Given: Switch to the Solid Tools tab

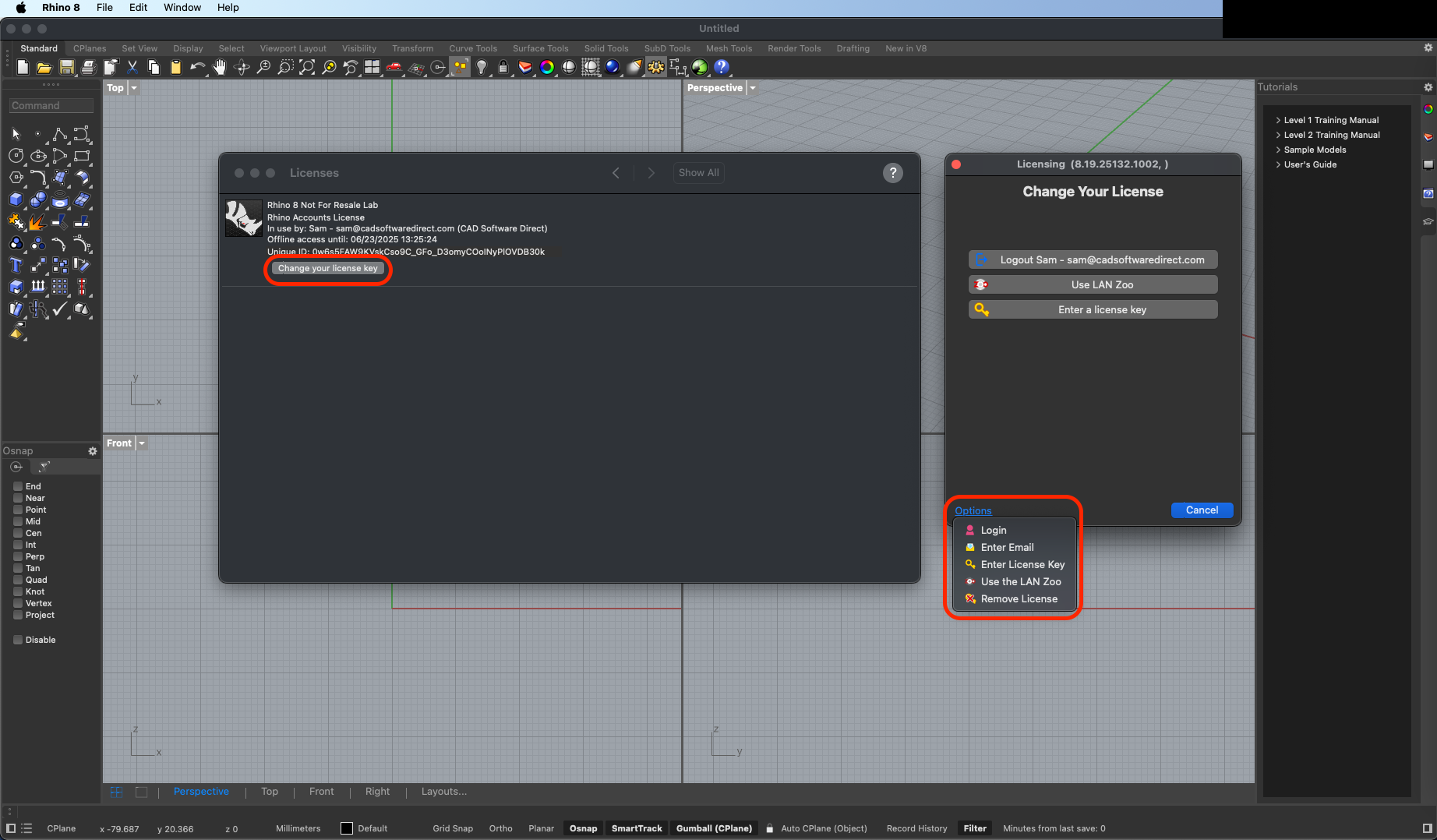Looking at the screenshot, I should (606, 48).
